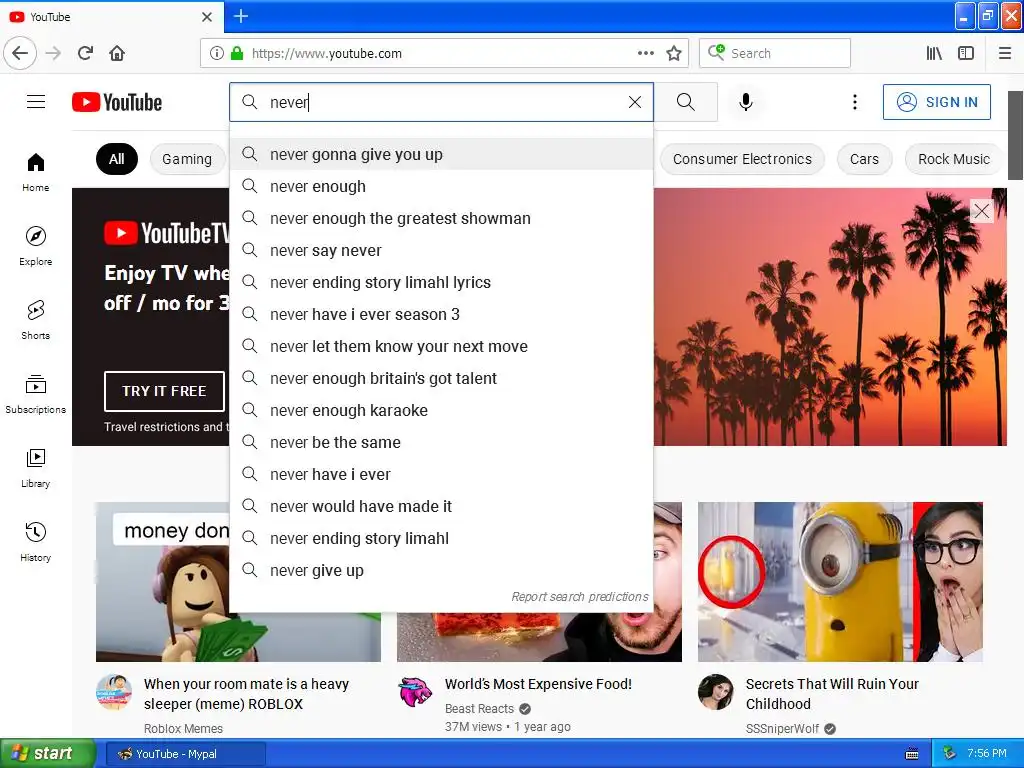Choose suggestion never have i ever season 3
This screenshot has height=768, width=1024.
[x=441, y=314]
